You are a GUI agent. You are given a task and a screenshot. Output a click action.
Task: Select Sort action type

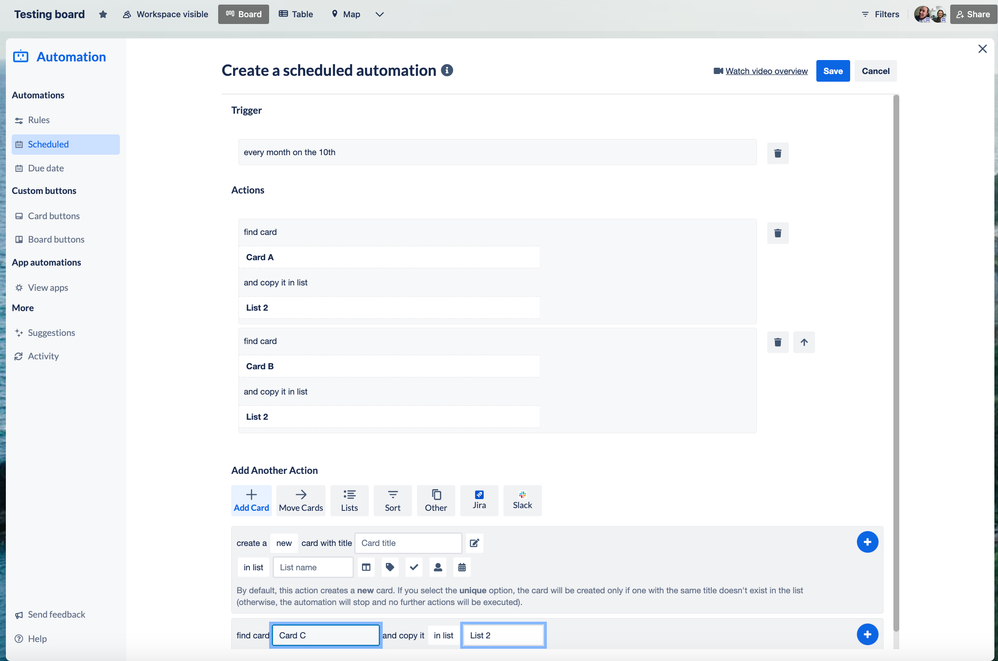coord(393,500)
